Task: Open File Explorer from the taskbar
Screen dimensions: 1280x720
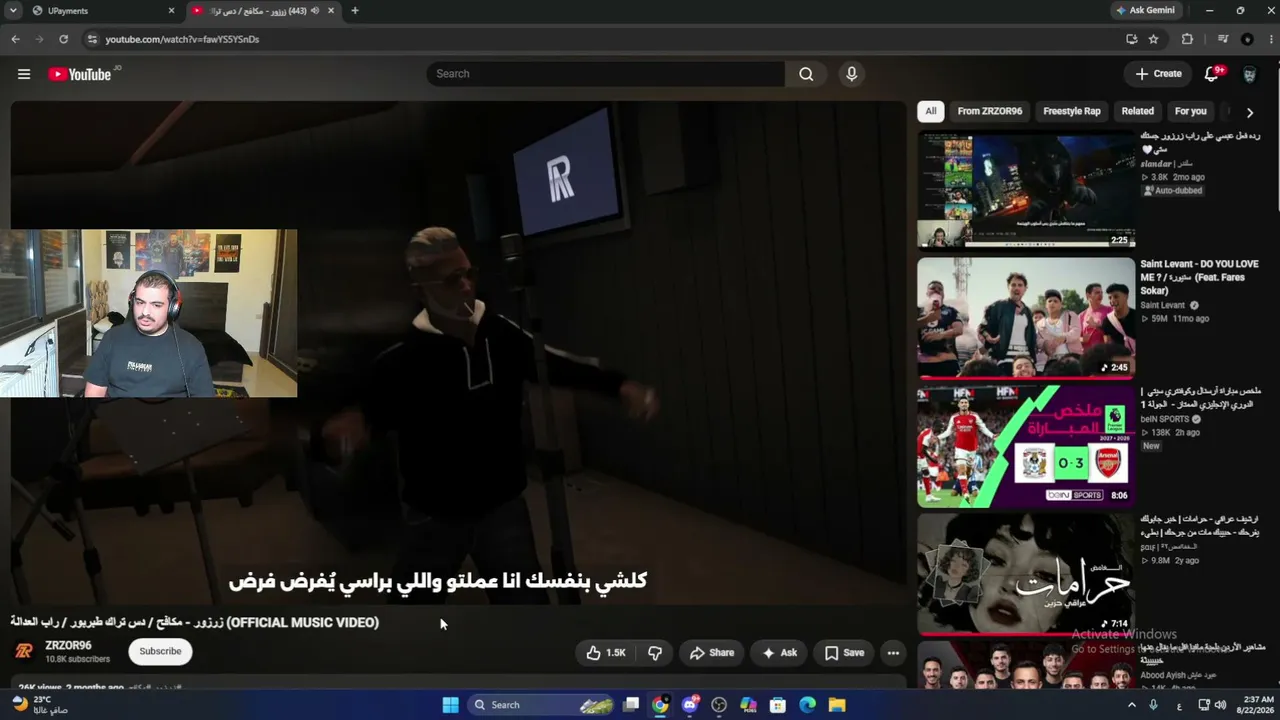Action: tap(836, 705)
